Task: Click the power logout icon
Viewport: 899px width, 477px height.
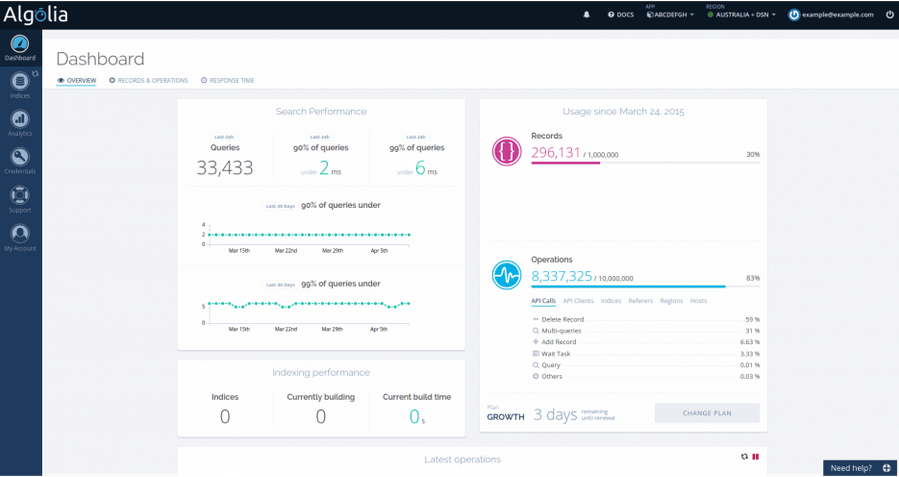Action: point(889,15)
